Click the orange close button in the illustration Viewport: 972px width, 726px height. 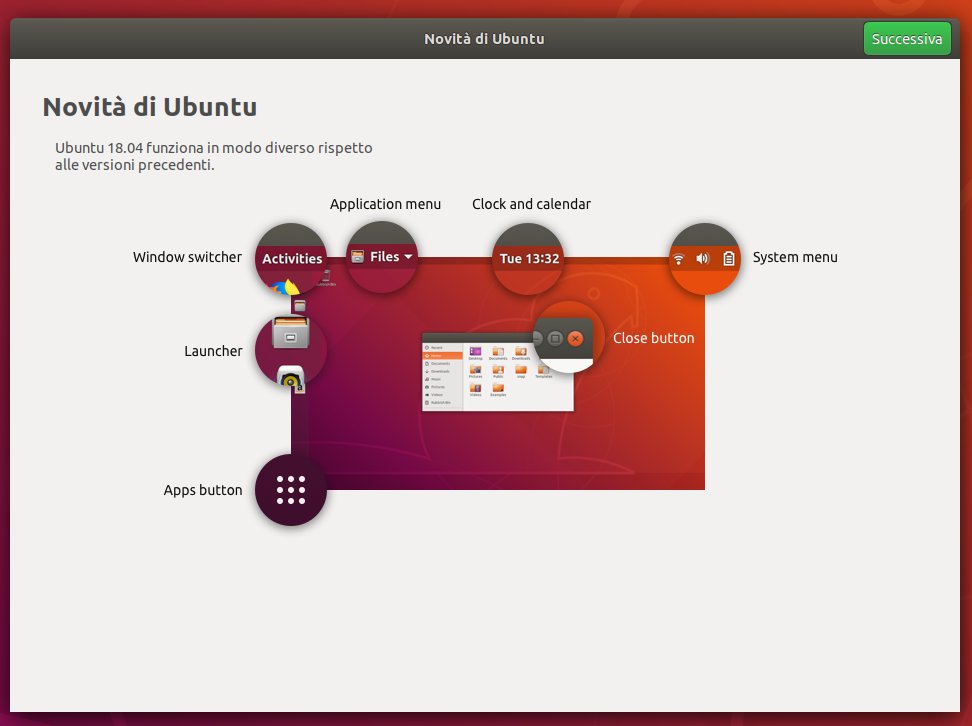(575, 339)
